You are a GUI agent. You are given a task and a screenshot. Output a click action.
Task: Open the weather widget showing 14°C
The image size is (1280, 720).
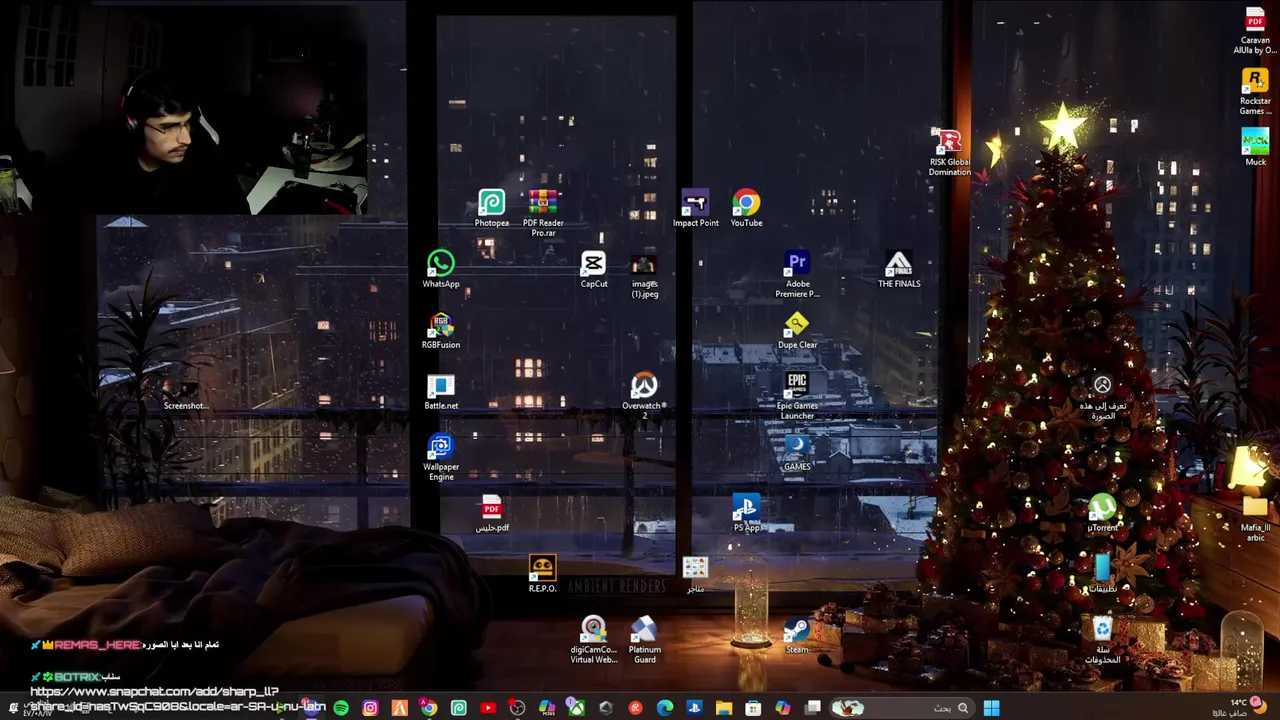[1238, 708]
